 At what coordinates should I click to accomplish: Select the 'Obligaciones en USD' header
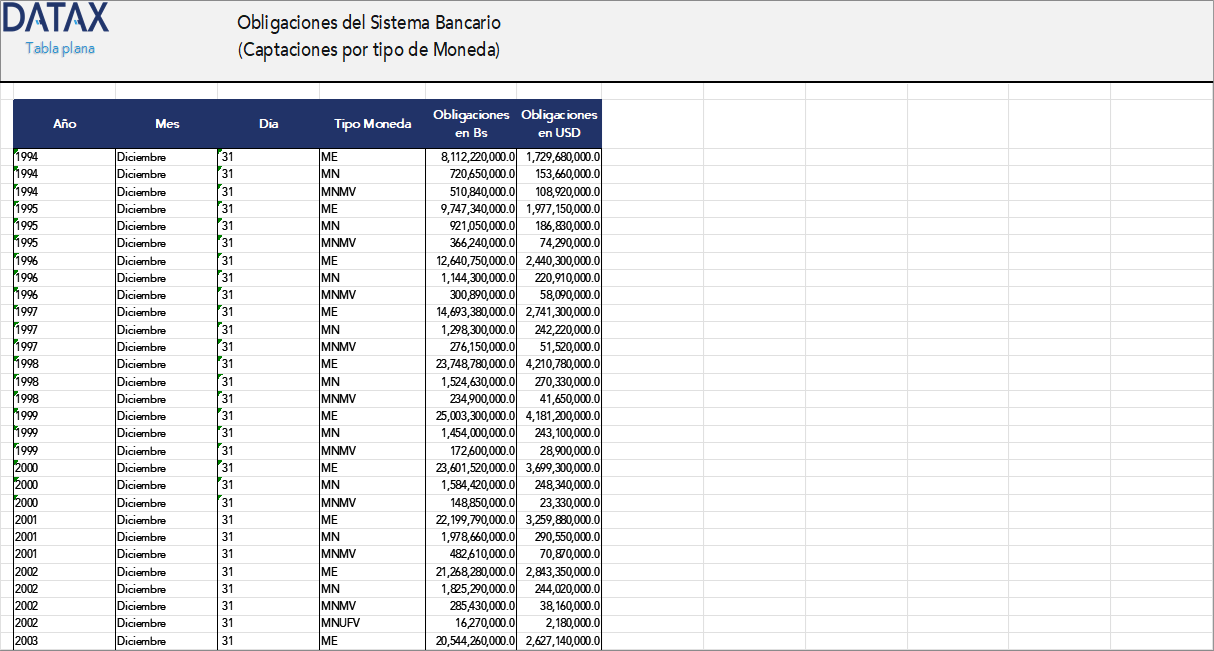click(x=559, y=124)
